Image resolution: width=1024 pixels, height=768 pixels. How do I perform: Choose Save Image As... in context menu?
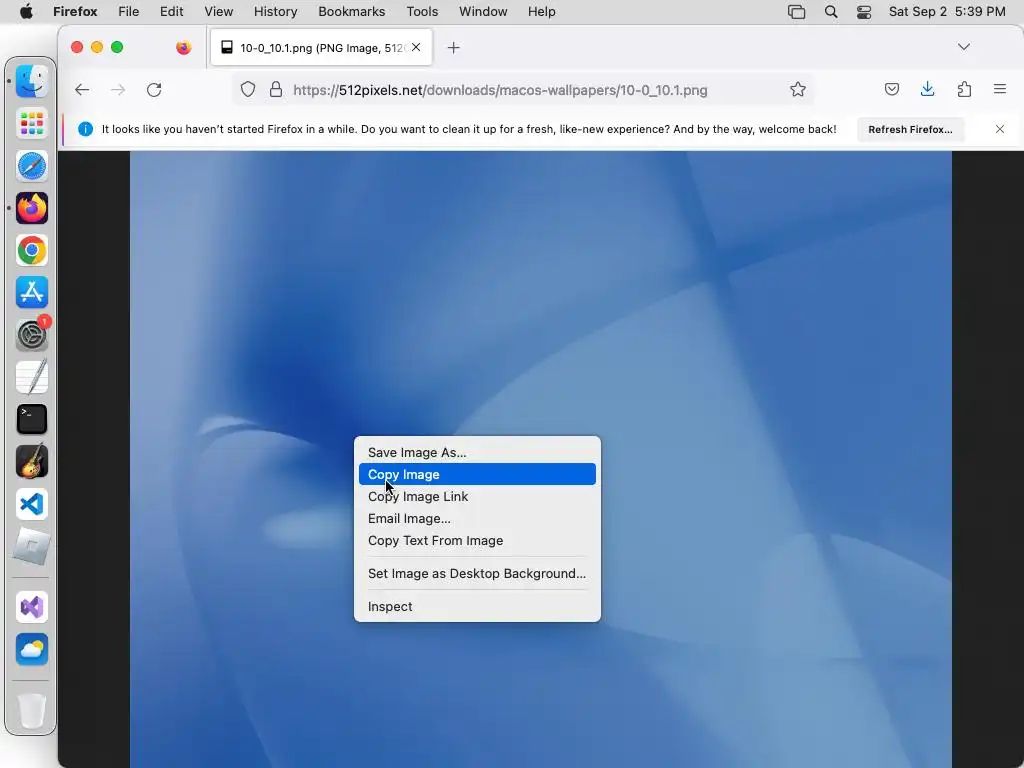click(477, 453)
